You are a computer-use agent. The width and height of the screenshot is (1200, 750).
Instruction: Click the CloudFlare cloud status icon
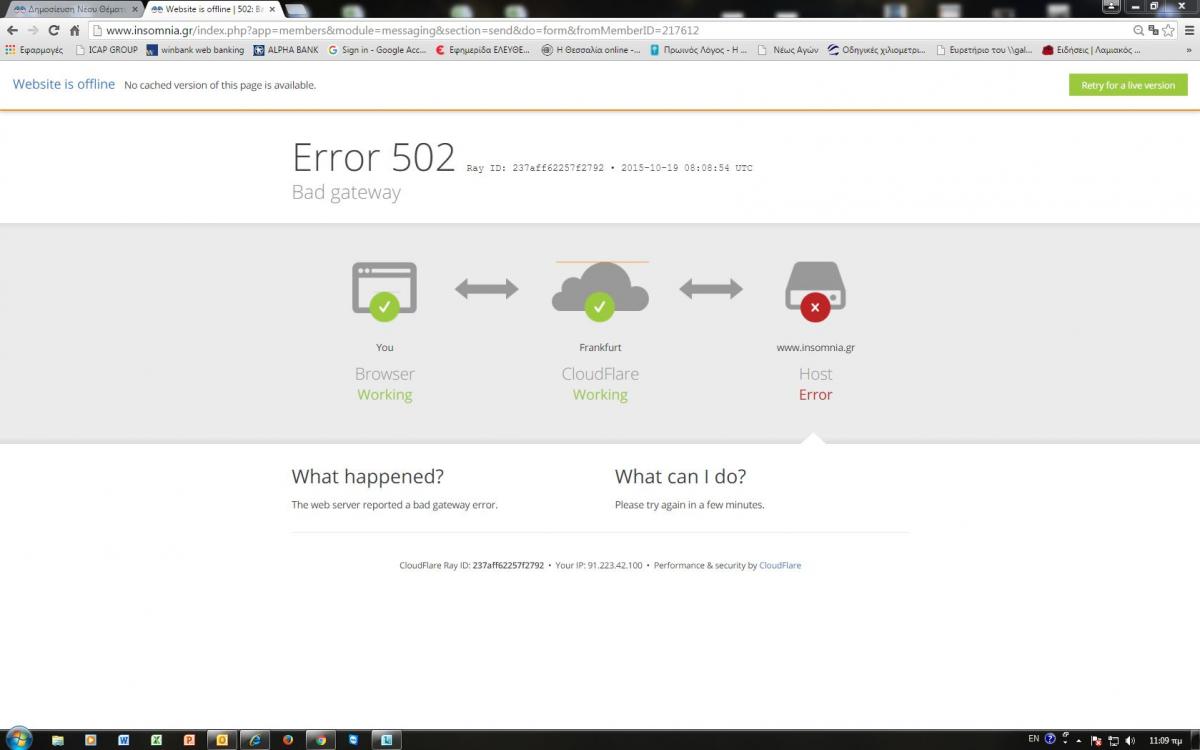[x=600, y=290]
